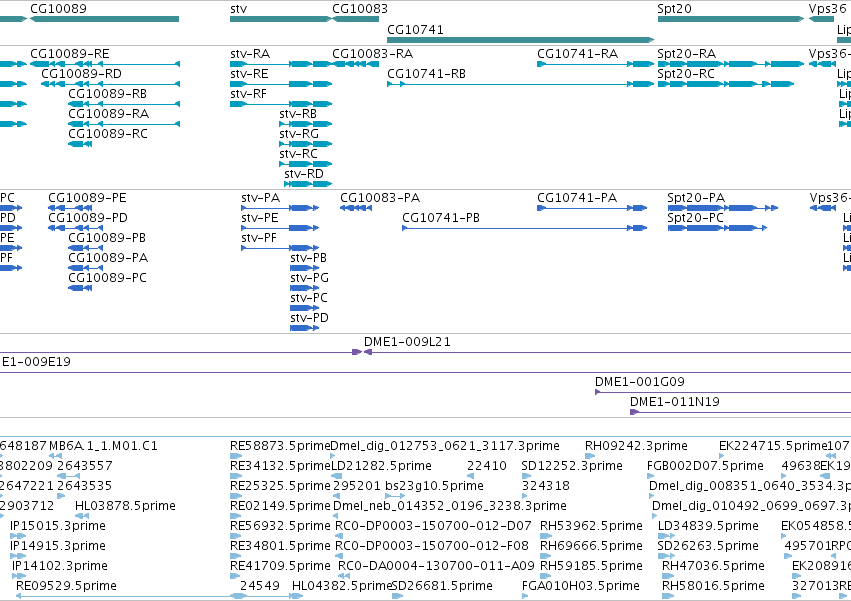This screenshot has width=851, height=601.
Task: Click protein CG10089-PE label
Action: coord(87,198)
